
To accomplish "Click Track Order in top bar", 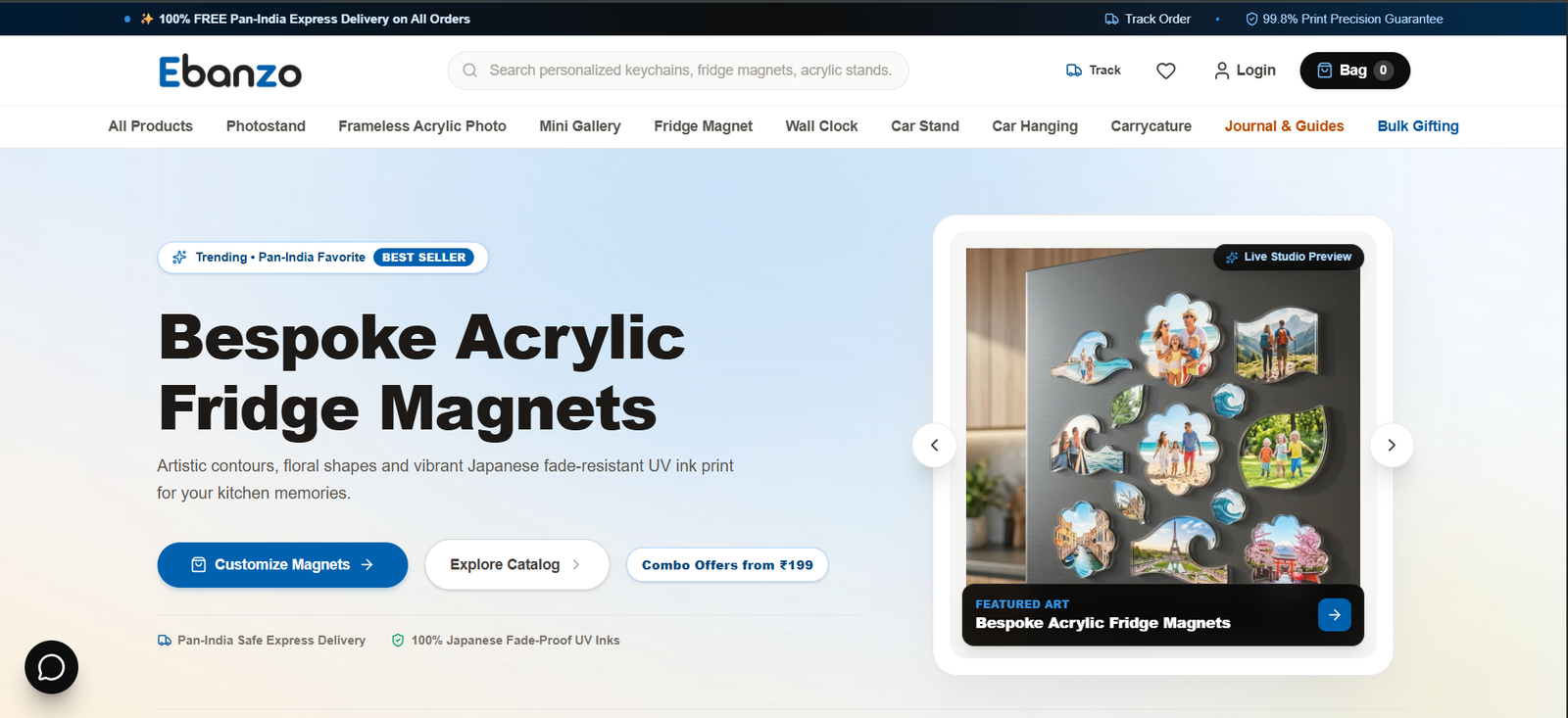I will [x=1157, y=19].
